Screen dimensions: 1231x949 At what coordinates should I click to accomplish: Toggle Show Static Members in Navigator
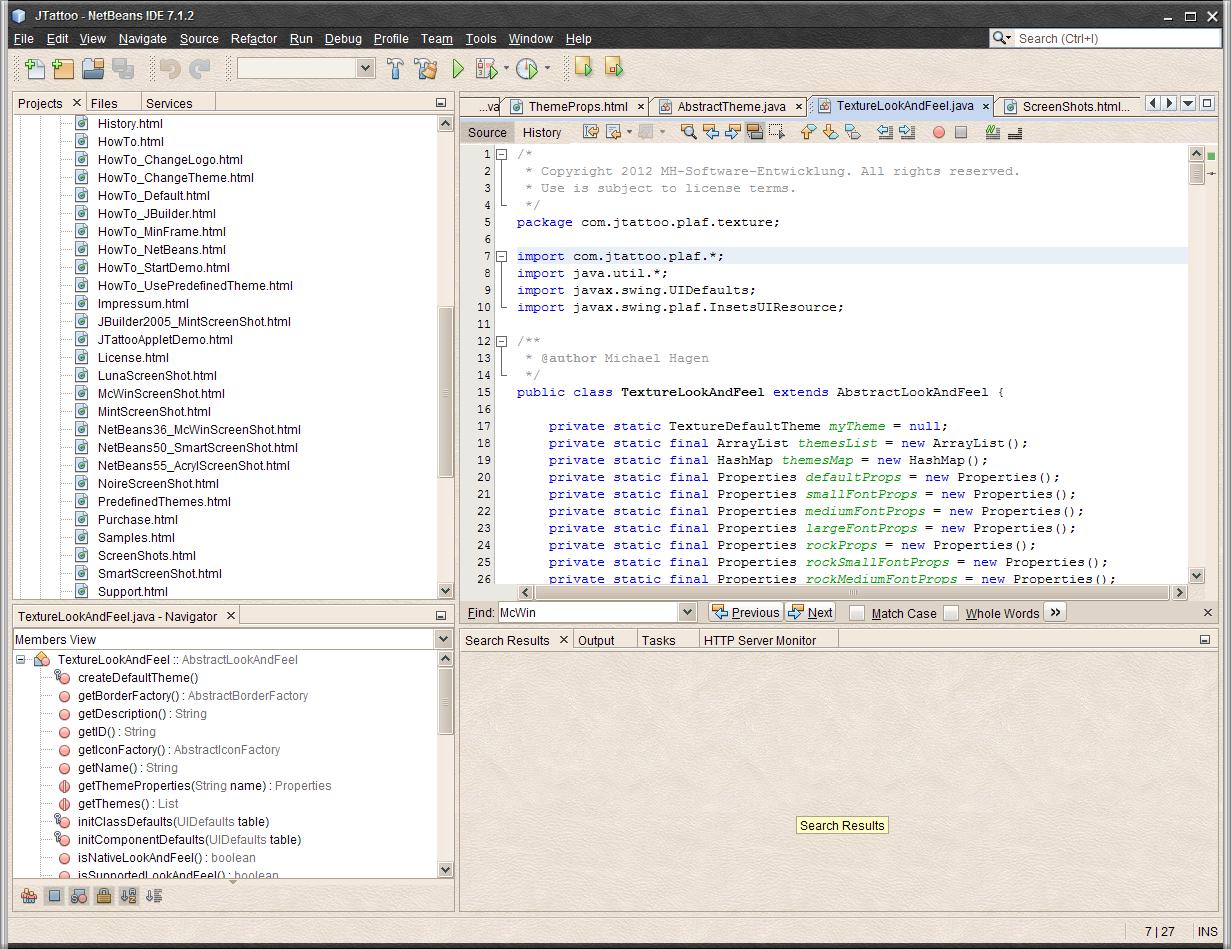pos(79,896)
